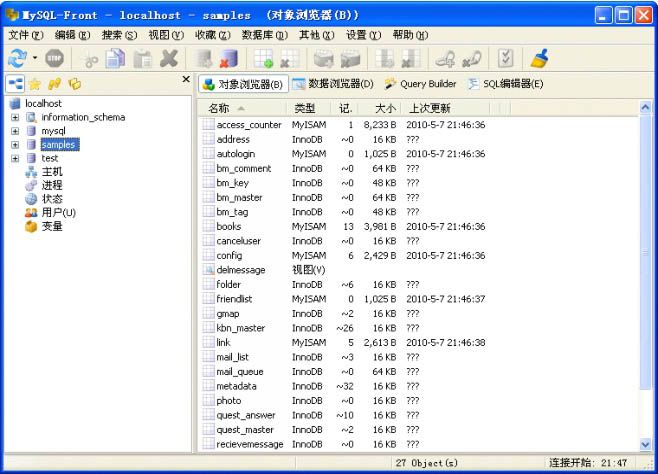Open the Refresh button dropdown arrow
This screenshot has height=474, width=658.
pos(35,58)
